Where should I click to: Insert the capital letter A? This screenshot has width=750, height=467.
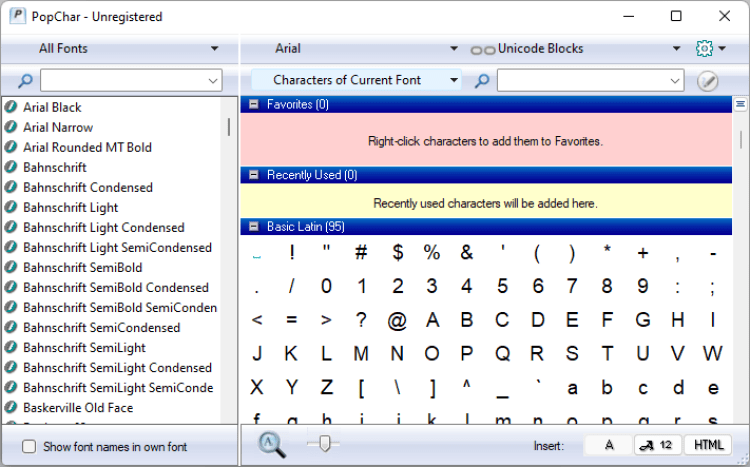coord(432,320)
